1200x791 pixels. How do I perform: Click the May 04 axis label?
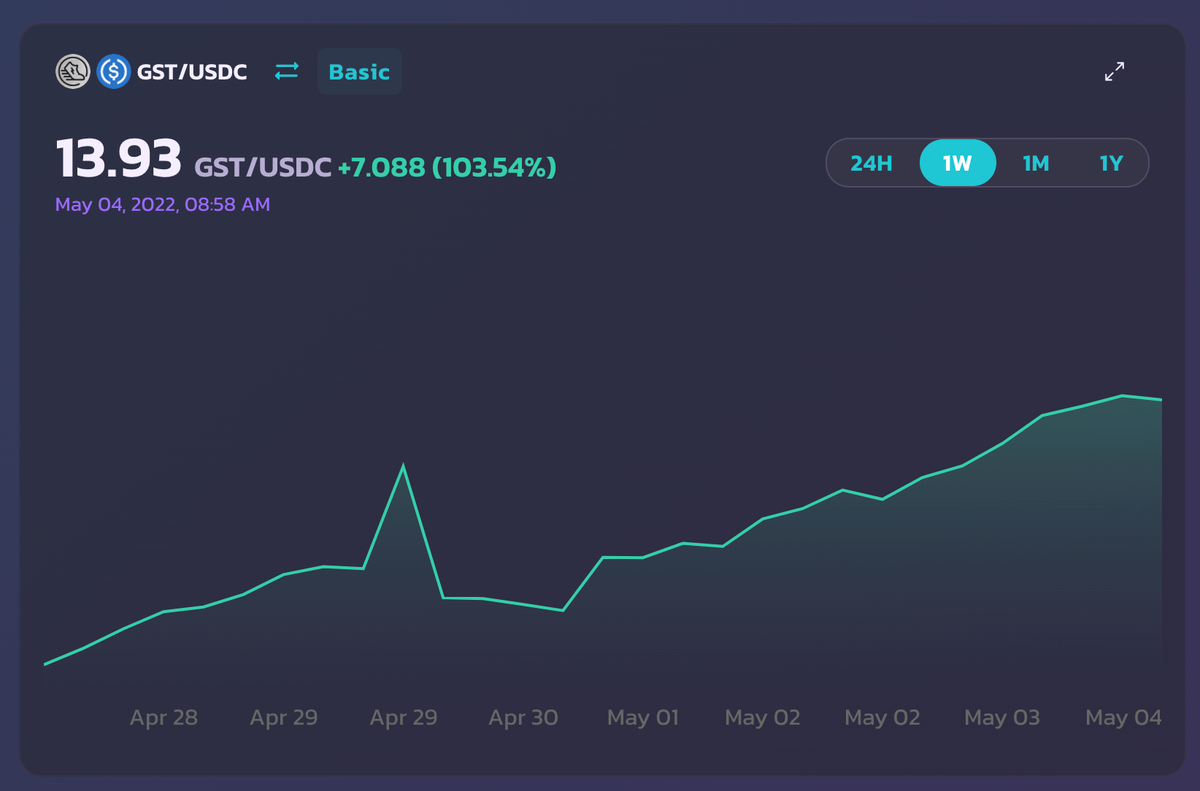[1123, 718]
